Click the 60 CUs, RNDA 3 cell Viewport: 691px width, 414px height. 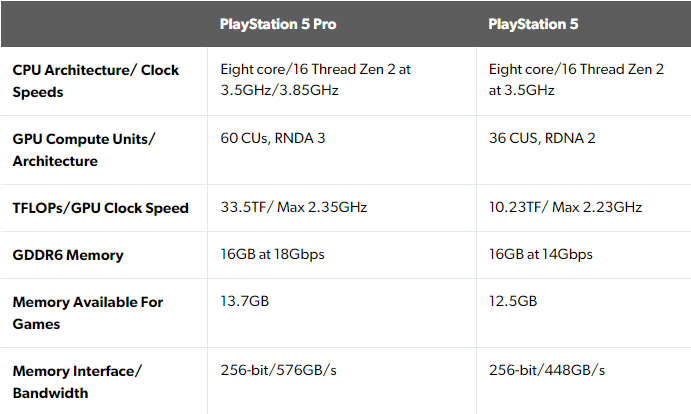tap(273, 138)
